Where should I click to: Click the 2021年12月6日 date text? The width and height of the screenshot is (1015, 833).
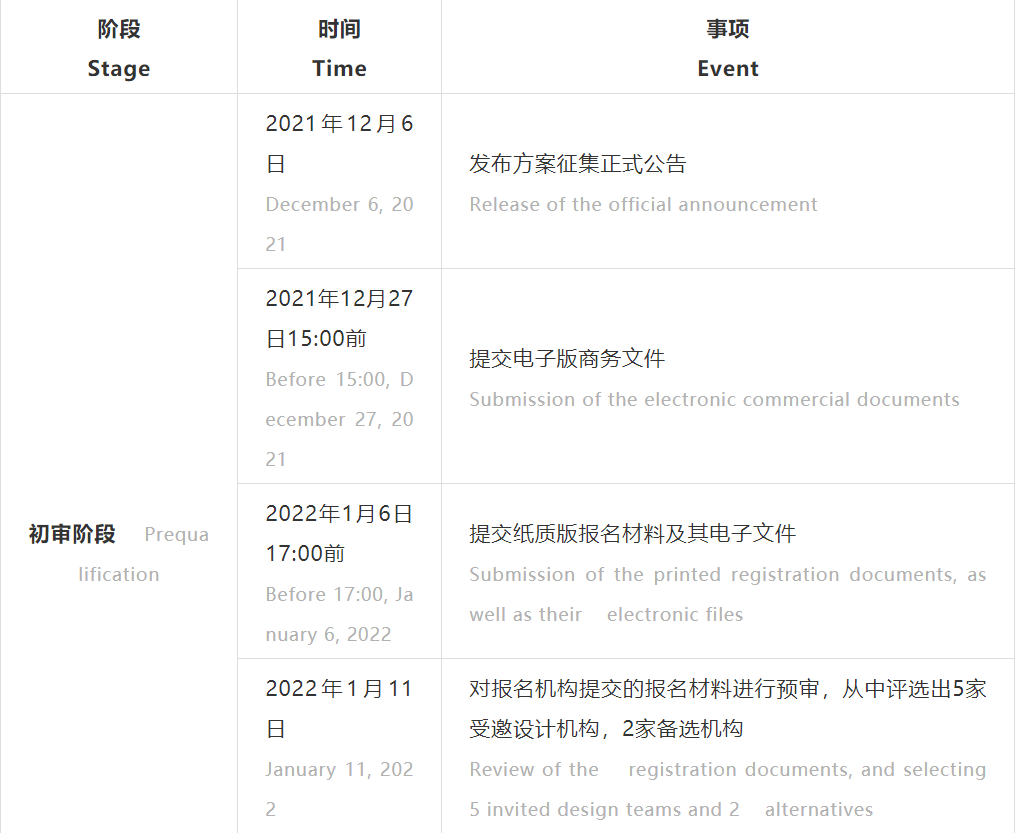339,143
